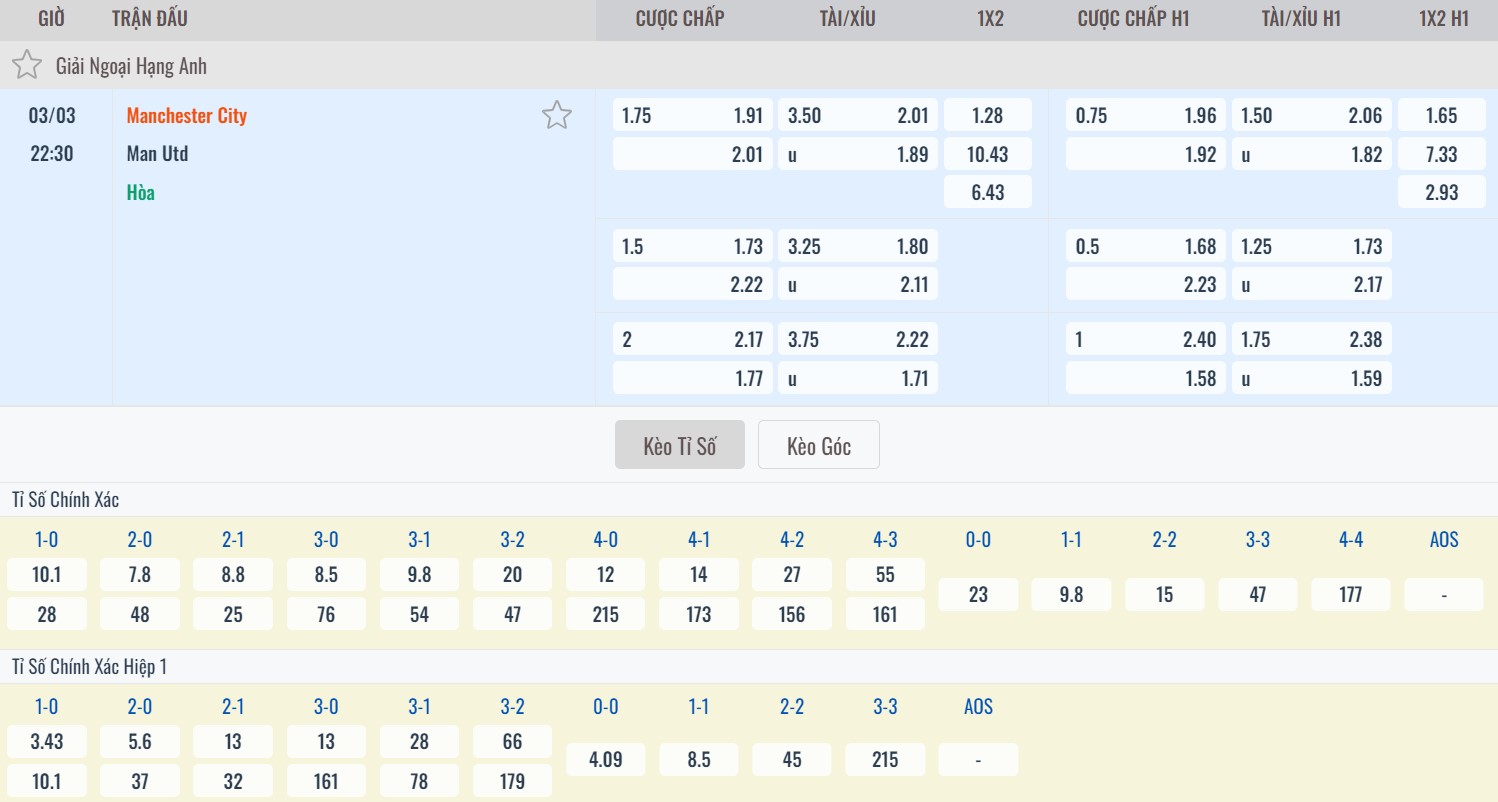This screenshot has height=802, width=1498.
Task: Select first-half 1X2 odds 1.65
Action: click(1441, 116)
